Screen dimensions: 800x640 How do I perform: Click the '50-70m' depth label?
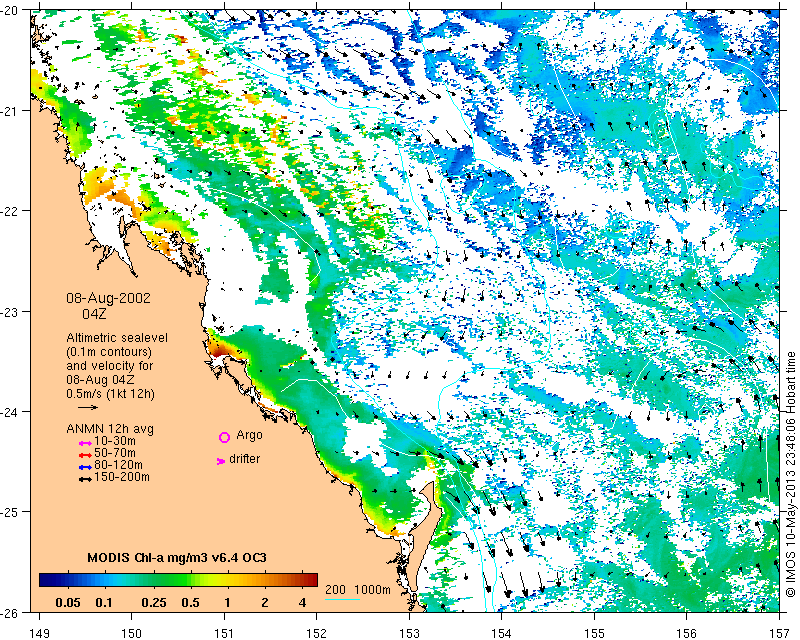(115, 453)
